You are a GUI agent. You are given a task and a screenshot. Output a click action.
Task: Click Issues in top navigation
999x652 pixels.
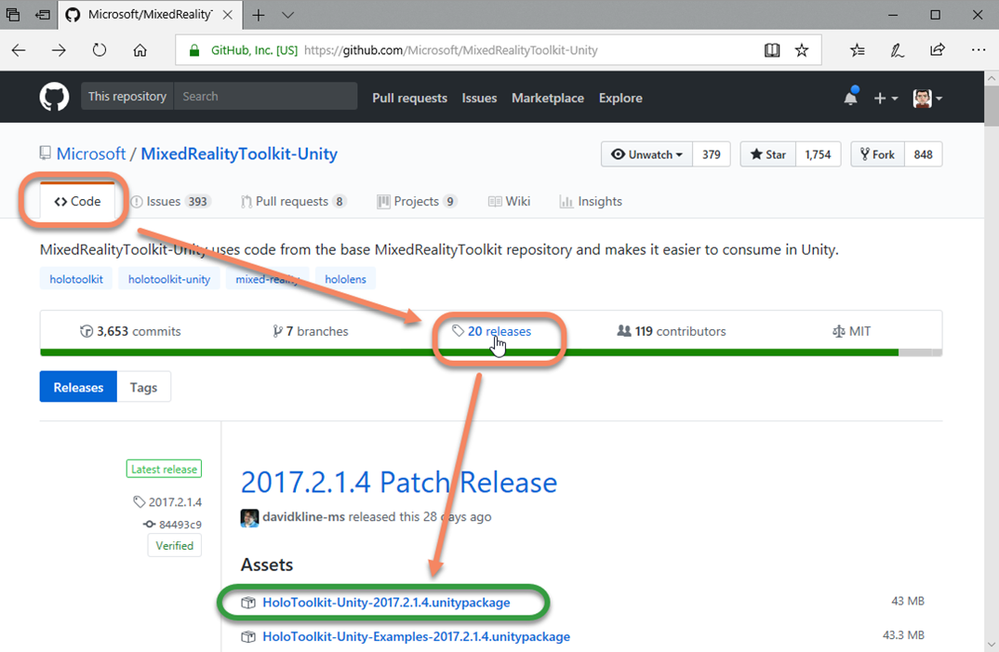click(x=479, y=98)
